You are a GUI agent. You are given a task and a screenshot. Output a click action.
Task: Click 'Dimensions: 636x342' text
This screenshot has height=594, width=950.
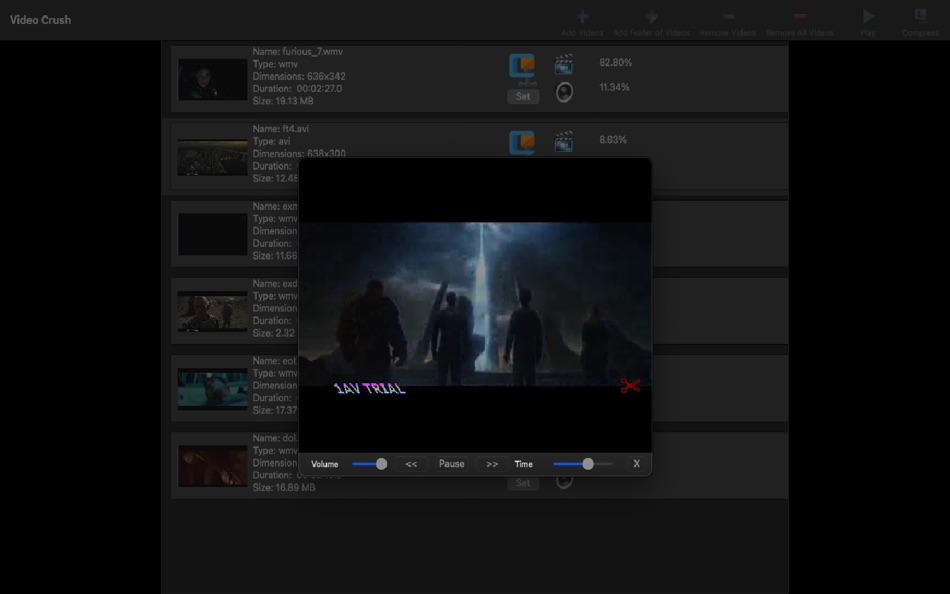point(299,76)
